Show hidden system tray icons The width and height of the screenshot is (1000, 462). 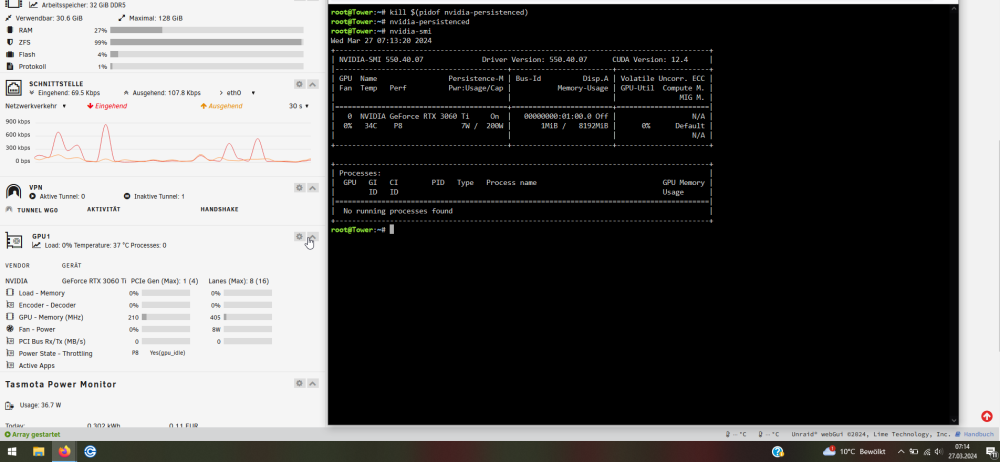click(901, 452)
